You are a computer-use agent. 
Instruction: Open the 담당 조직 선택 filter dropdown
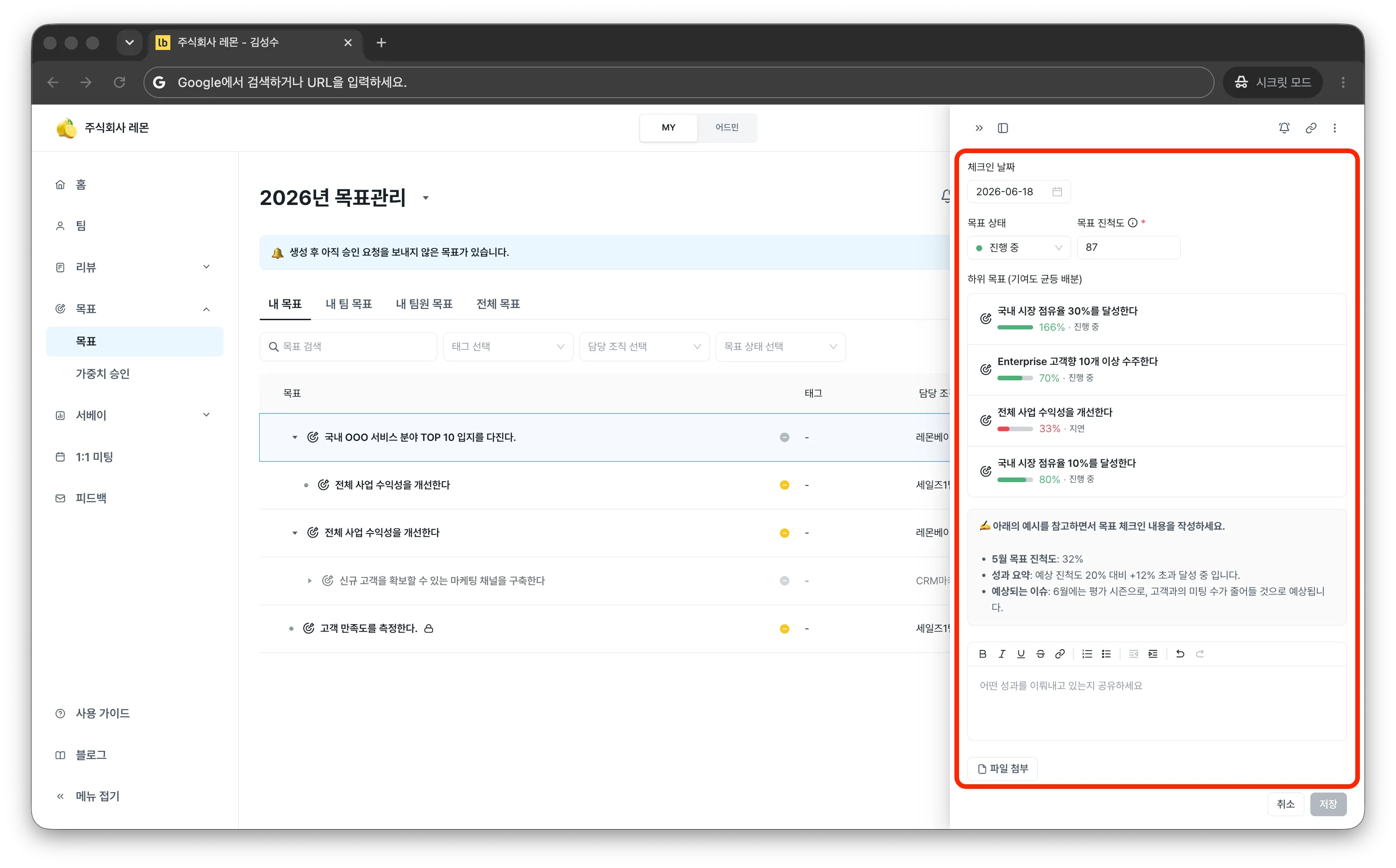(x=644, y=347)
